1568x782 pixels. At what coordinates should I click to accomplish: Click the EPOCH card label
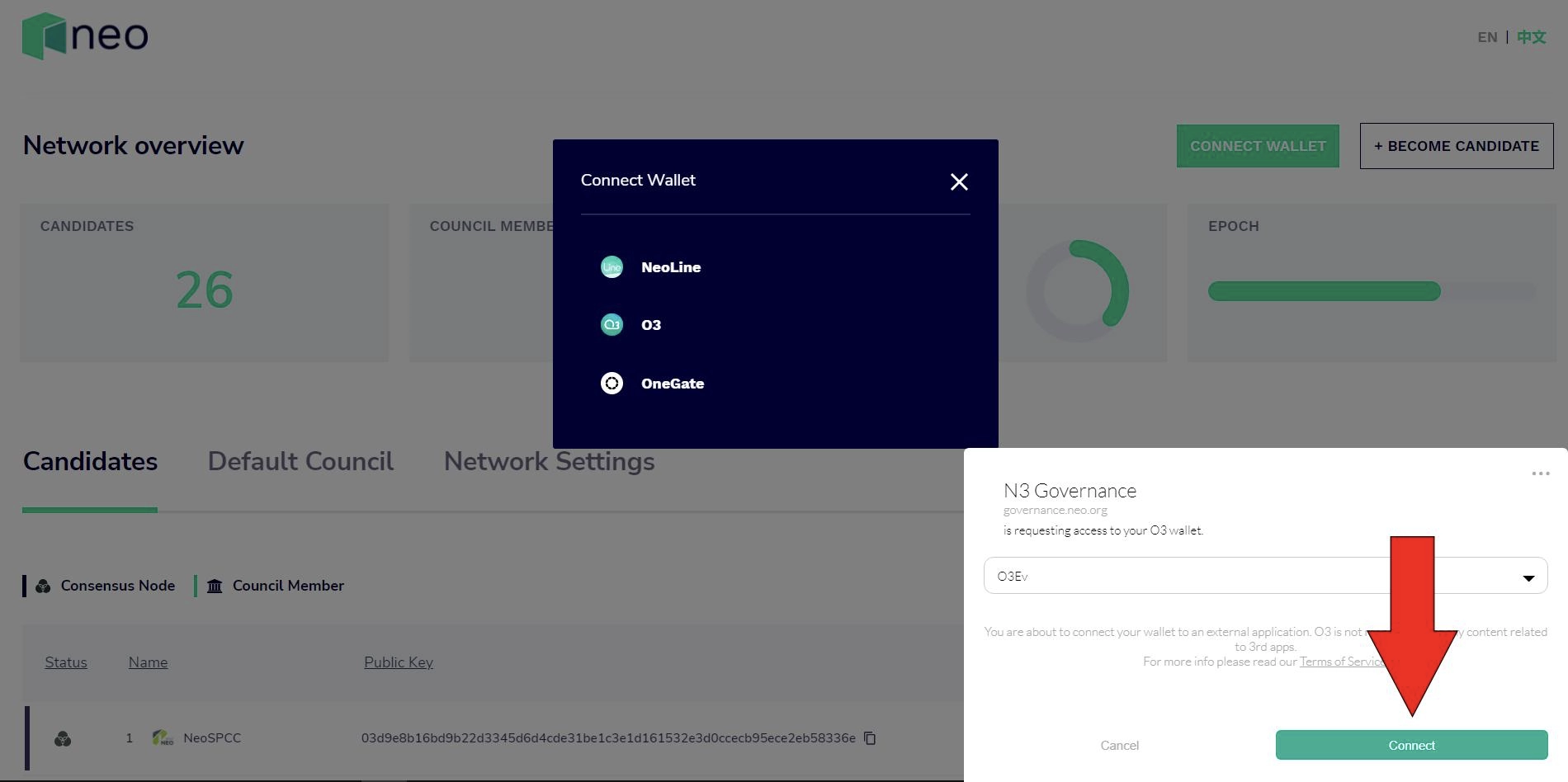[x=1234, y=226]
